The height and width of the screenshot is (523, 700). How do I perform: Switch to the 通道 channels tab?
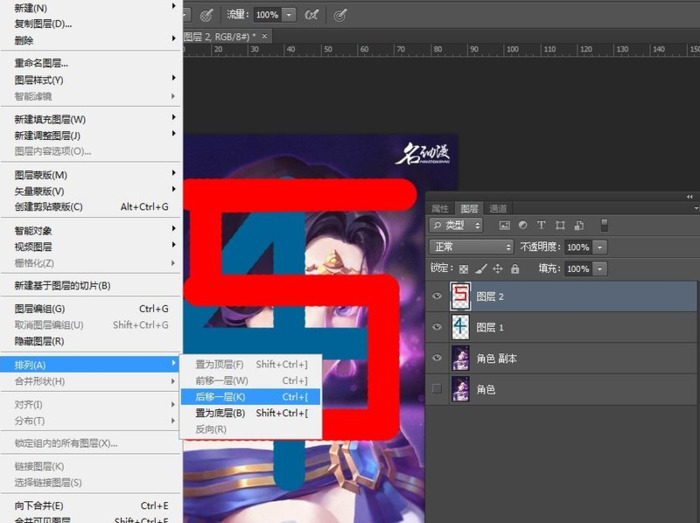[x=498, y=208]
